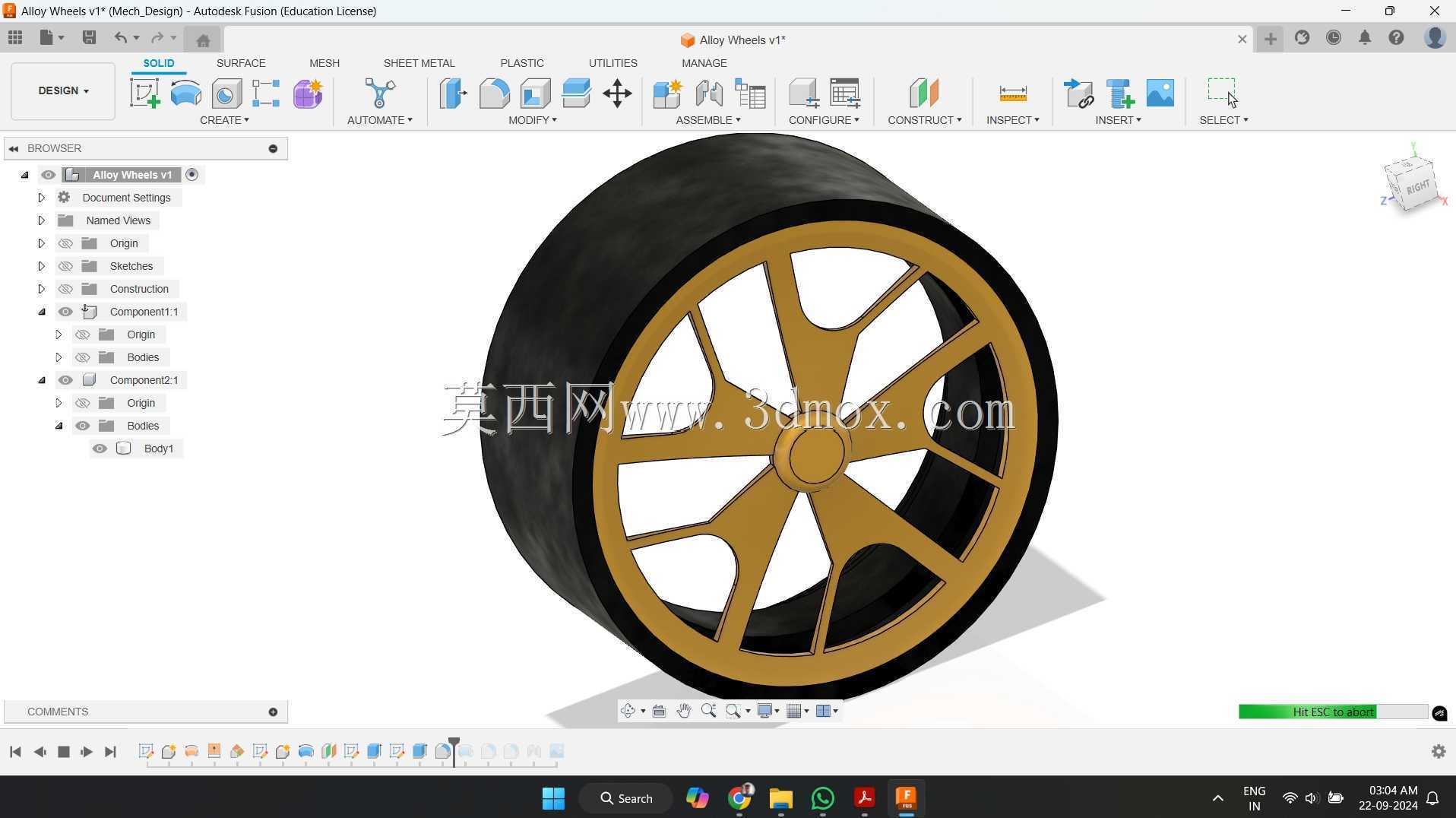Select the Offset Plane construct icon

pyautogui.click(x=924, y=93)
